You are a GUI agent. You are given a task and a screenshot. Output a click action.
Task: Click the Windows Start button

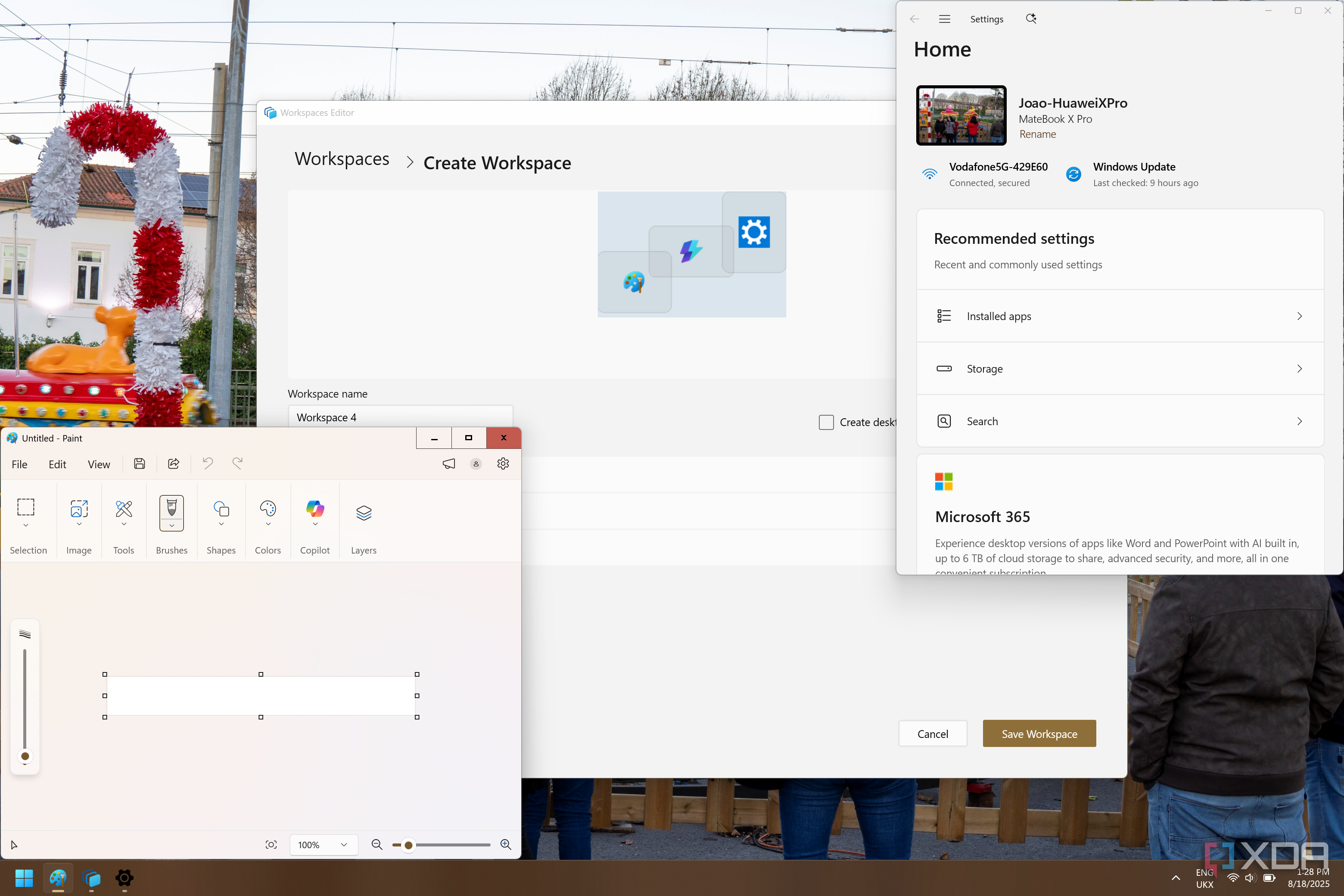pyautogui.click(x=24, y=878)
